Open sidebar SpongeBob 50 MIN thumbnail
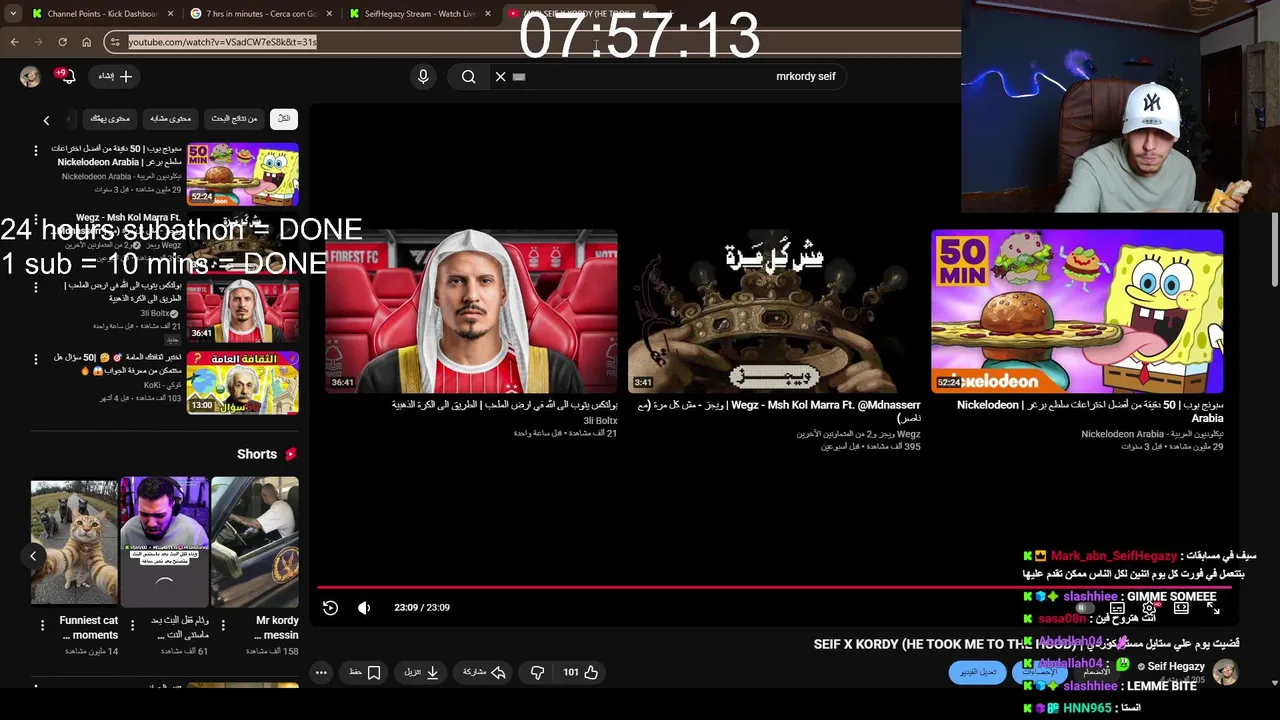The image size is (1280, 720). click(x=242, y=174)
